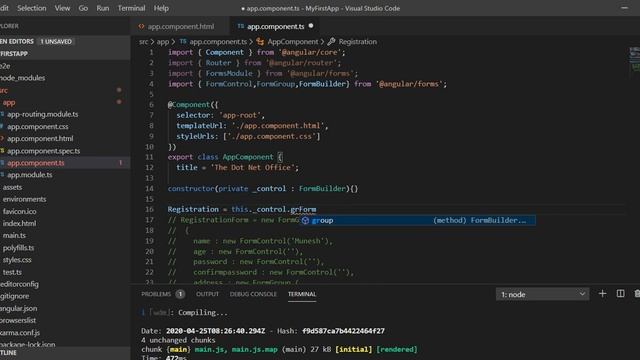This screenshot has height=360, width=640.
Task: Open app.component.css in explorer
Action: click(x=38, y=127)
